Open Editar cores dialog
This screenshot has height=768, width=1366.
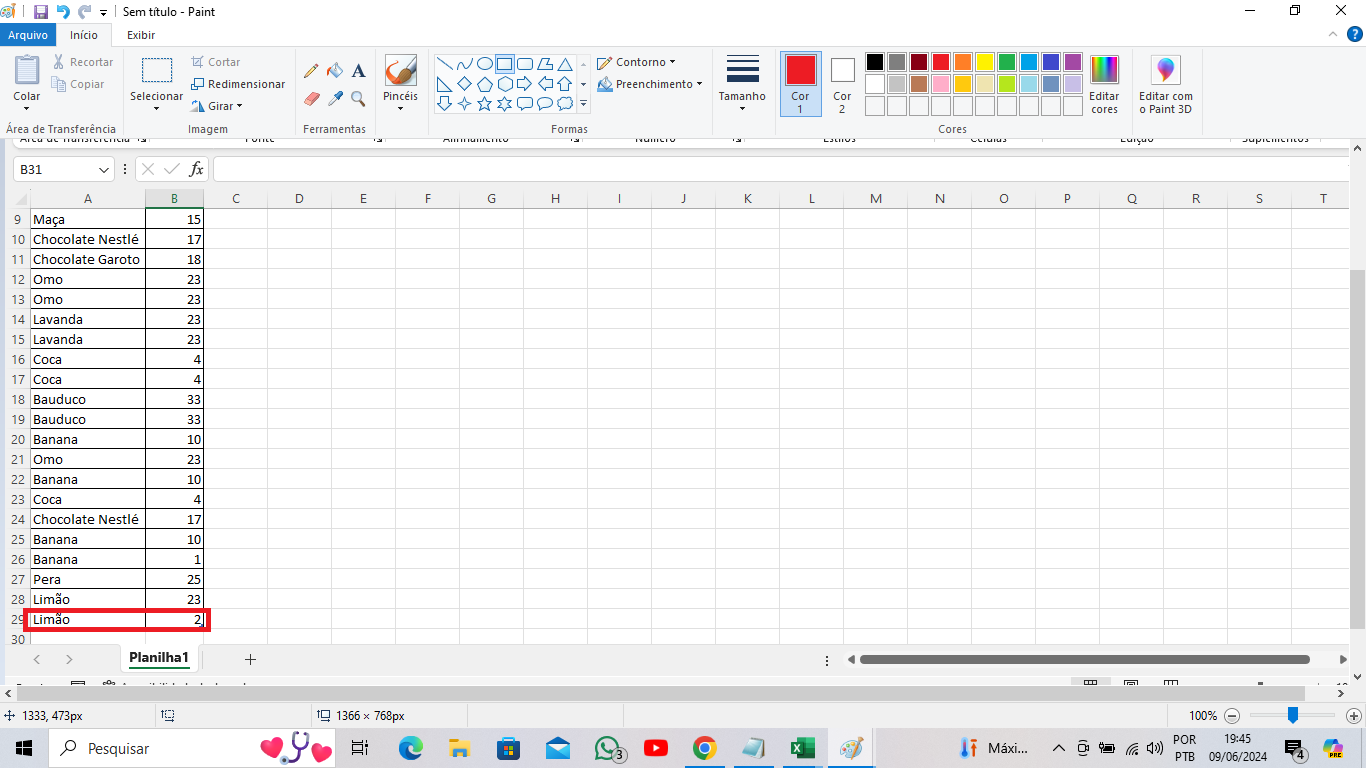[x=1104, y=85]
